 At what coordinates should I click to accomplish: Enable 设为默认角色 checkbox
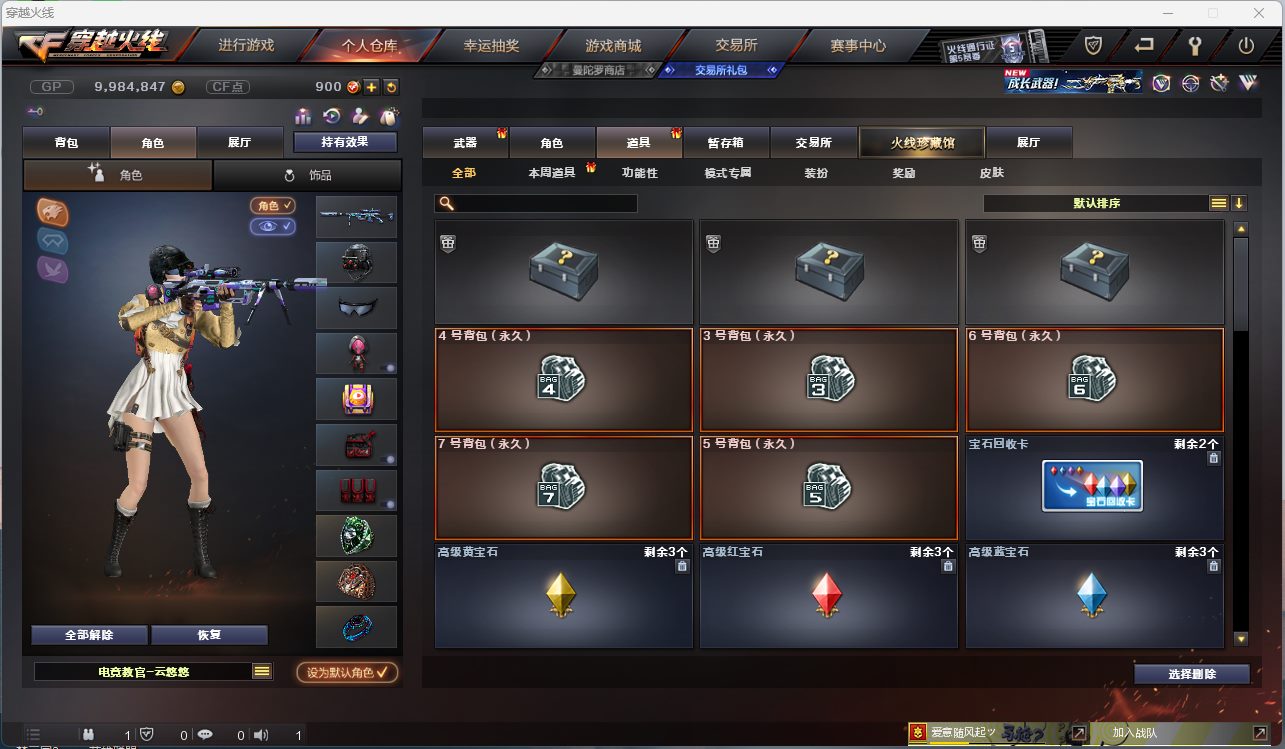click(347, 672)
